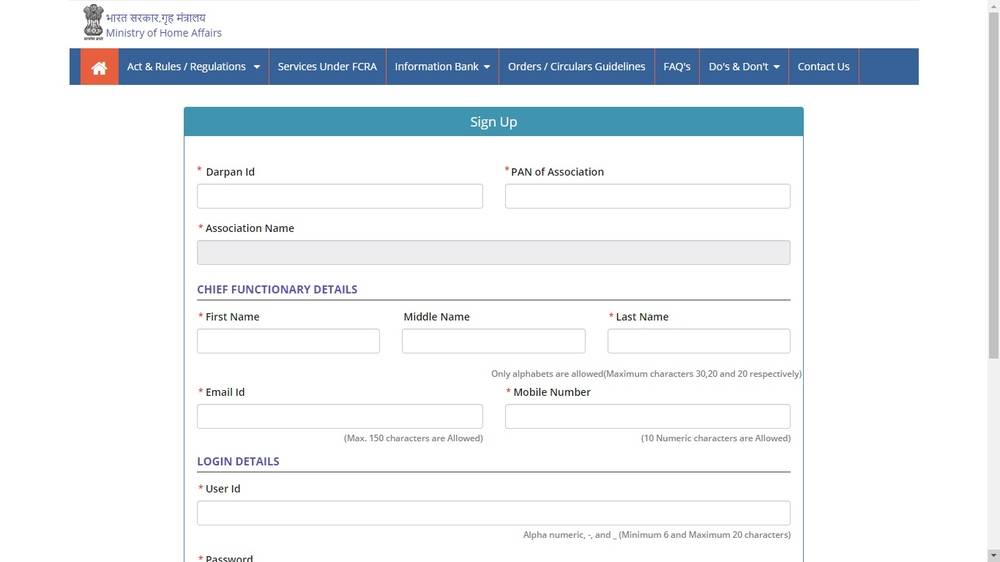Click the LOGIN DETAILS section heading

coord(238,462)
